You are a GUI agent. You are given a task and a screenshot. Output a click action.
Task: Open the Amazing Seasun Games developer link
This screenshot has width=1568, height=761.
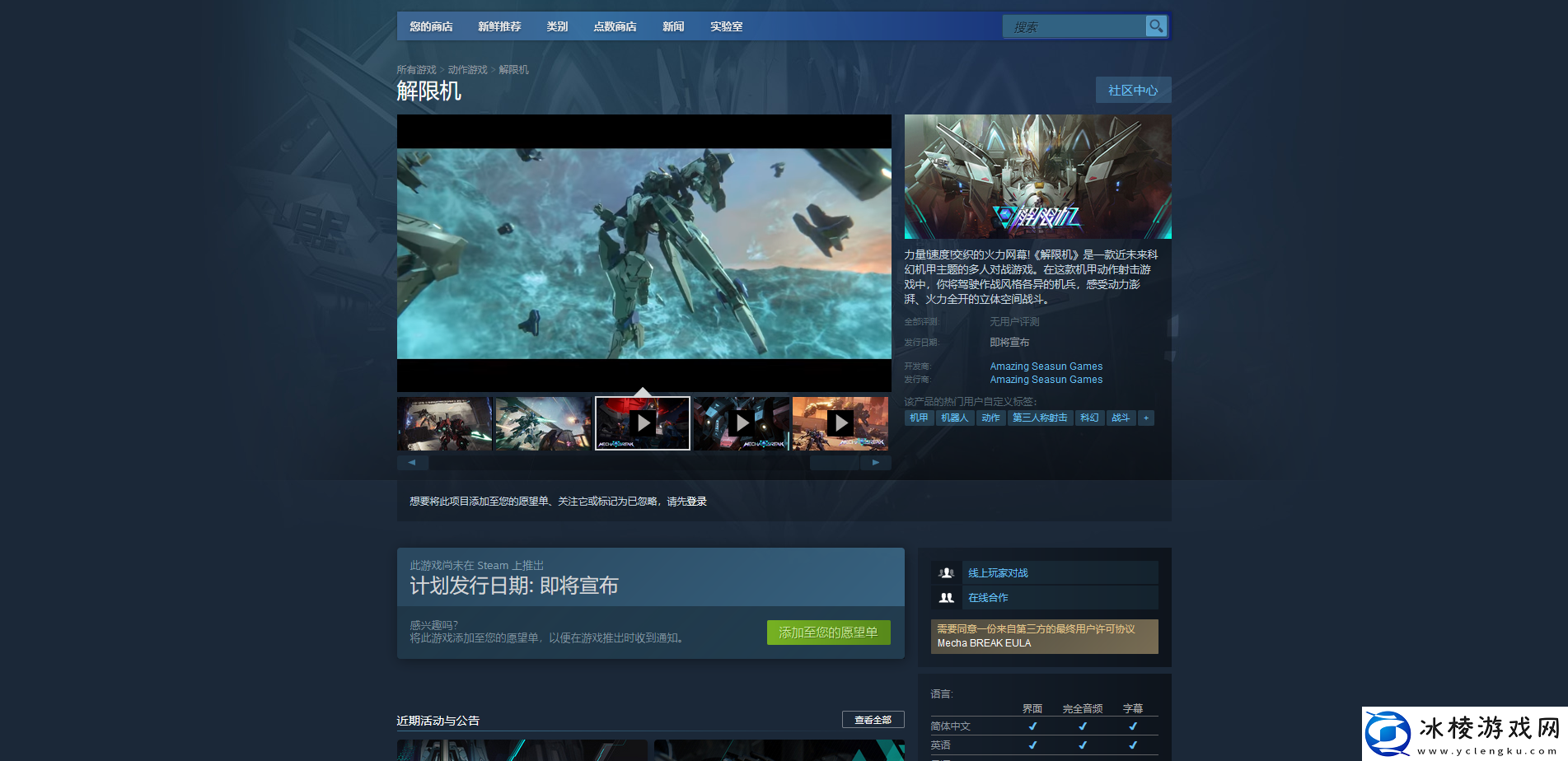(x=1046, y=366)
